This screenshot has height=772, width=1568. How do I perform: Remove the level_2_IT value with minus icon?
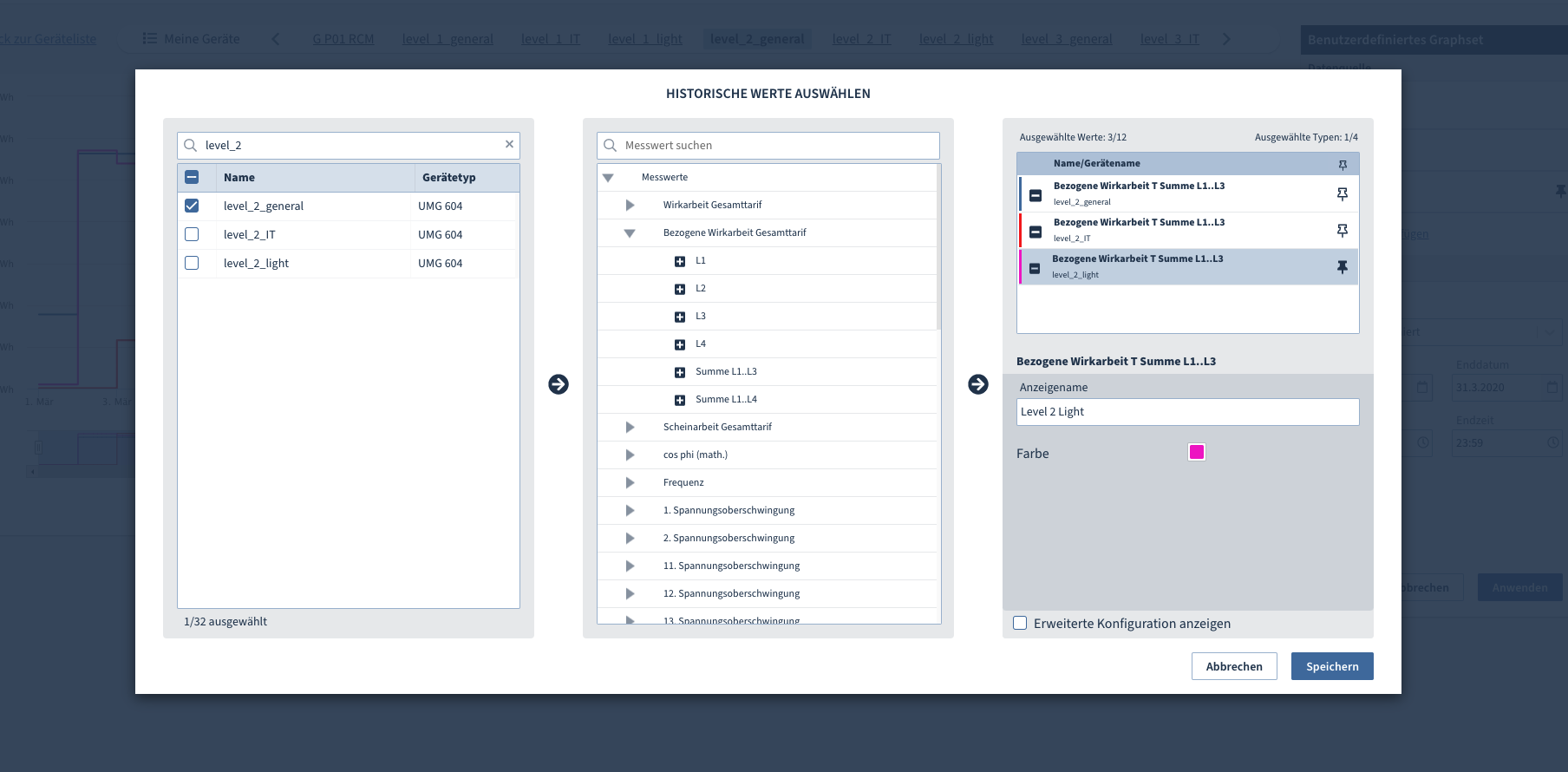[x=1036, y=232]
